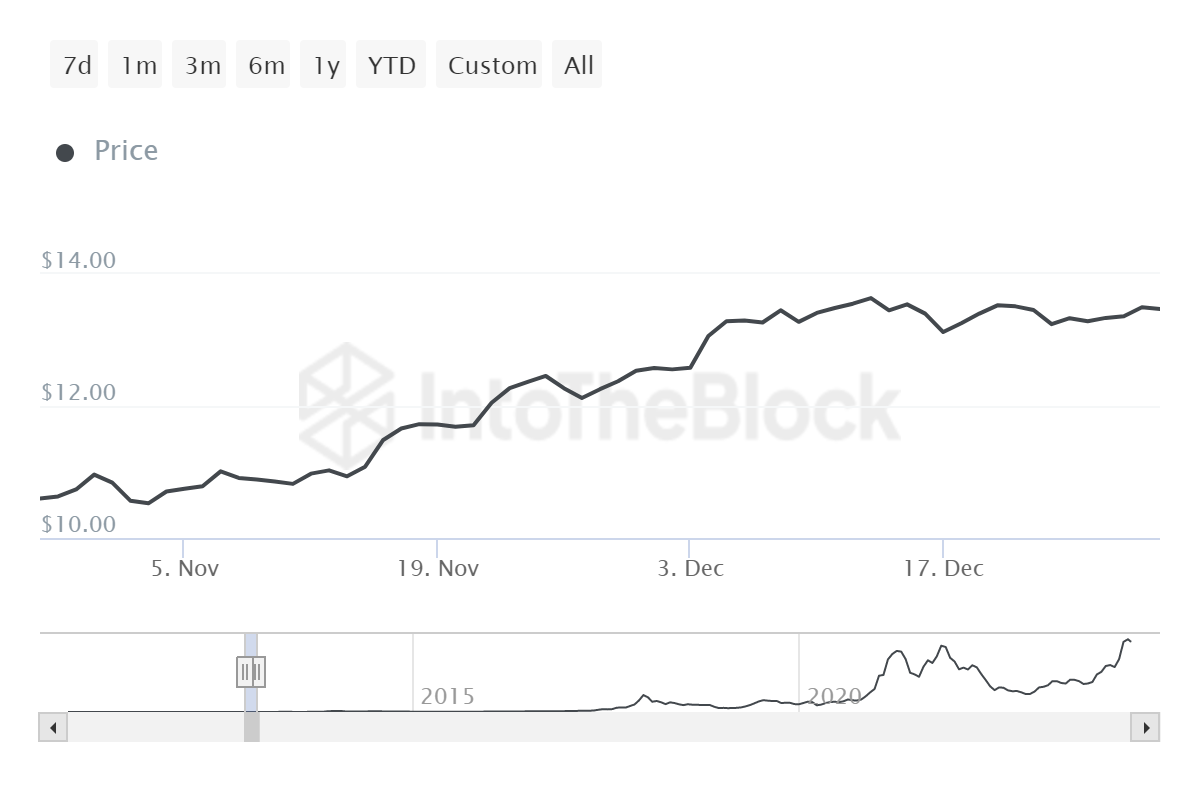Click the Price legend label text

point(126,151)
